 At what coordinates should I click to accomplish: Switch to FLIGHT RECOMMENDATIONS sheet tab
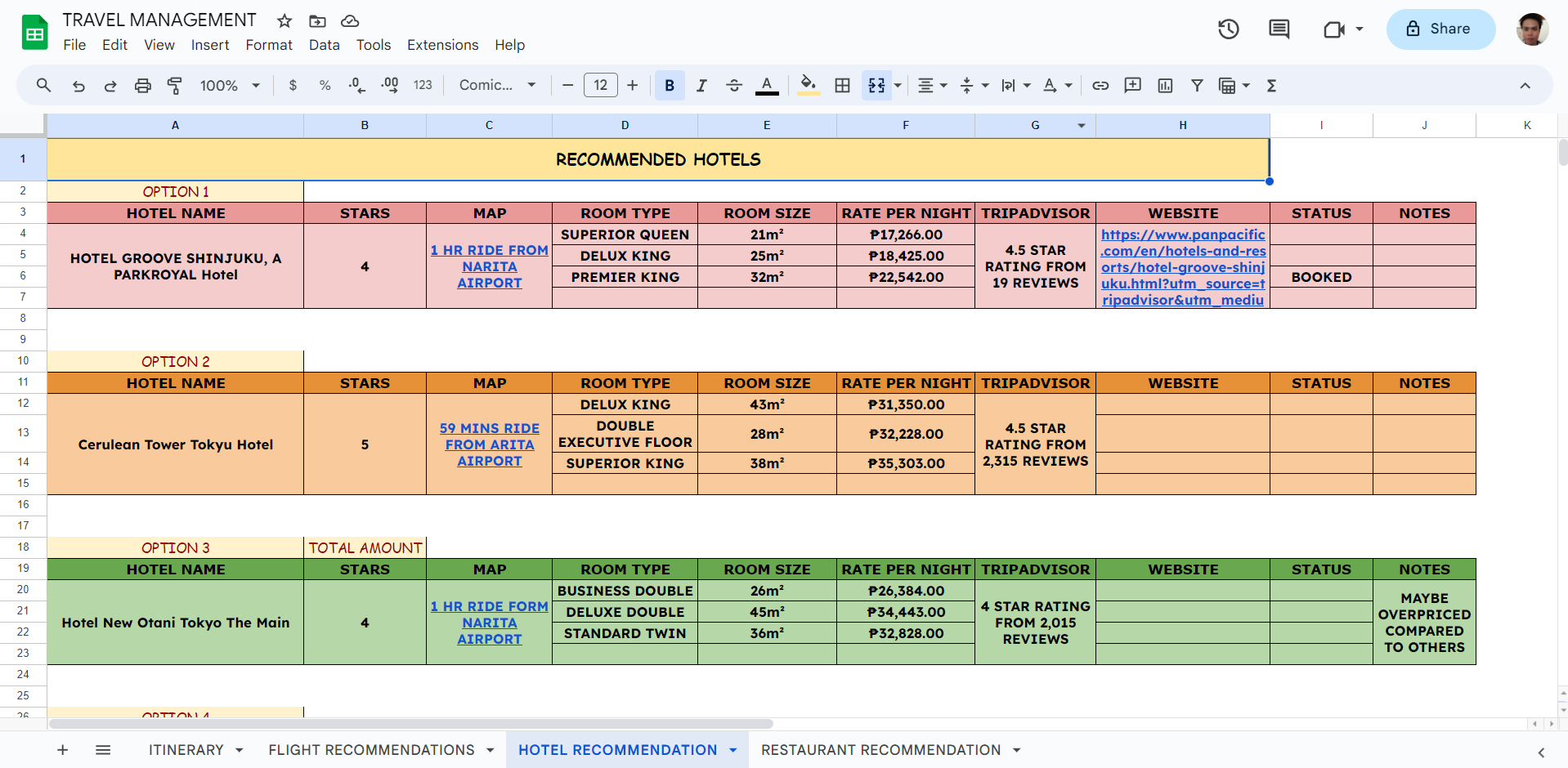372,750
